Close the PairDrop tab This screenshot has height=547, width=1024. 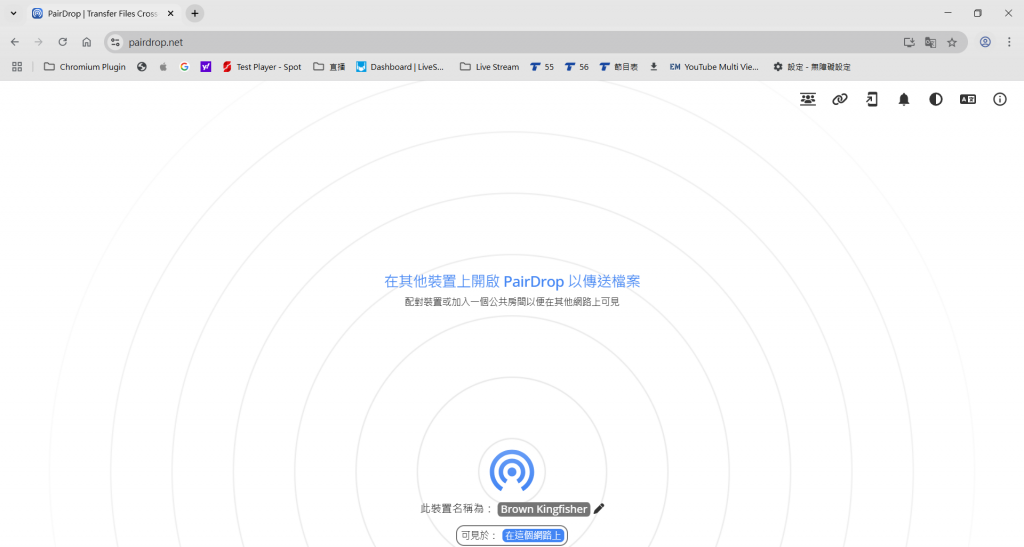click(x=170, y=13)
